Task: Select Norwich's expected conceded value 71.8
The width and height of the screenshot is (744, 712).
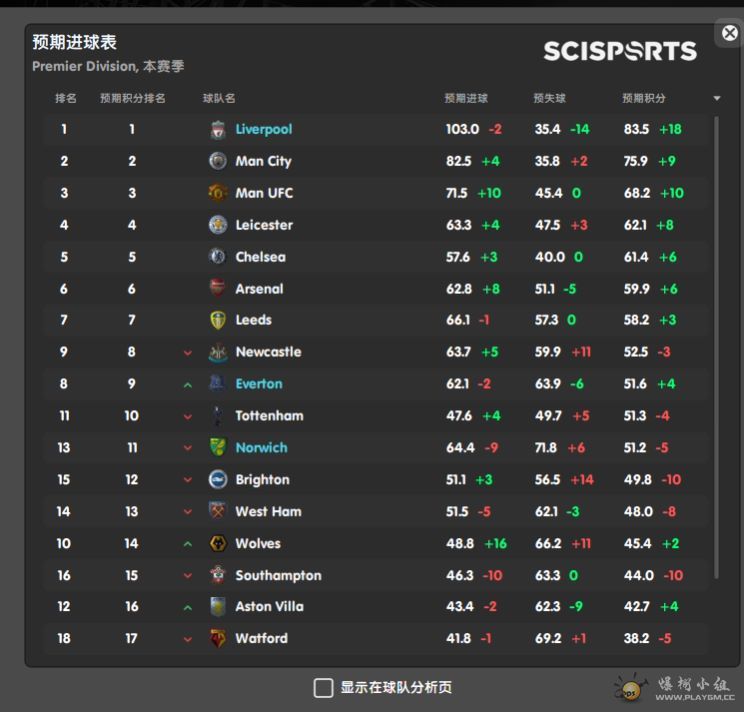Action: pyautogui.click(x=546, y=448)
